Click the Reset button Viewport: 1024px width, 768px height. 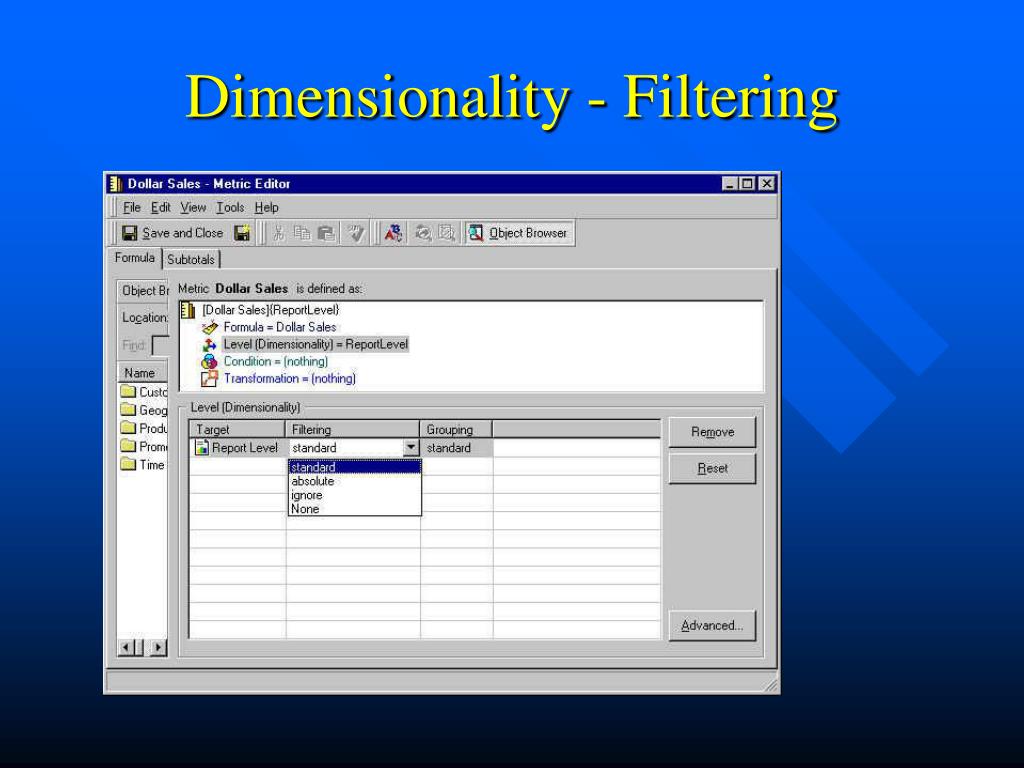[712, 469]
